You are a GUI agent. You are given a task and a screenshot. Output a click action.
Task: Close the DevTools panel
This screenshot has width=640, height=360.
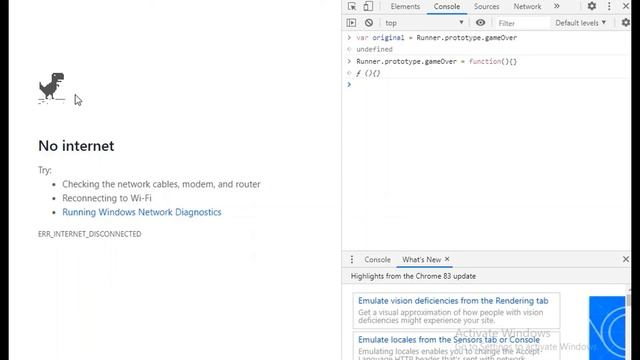click(625, 6)
